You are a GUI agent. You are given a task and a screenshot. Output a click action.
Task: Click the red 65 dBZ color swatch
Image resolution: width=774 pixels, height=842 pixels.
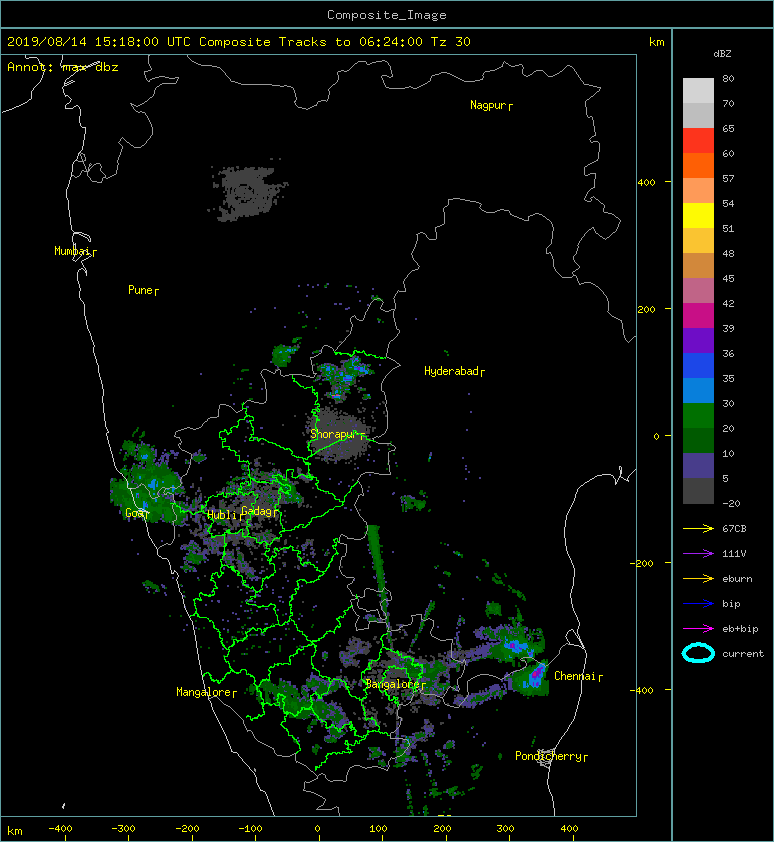(x=698, y=140)
